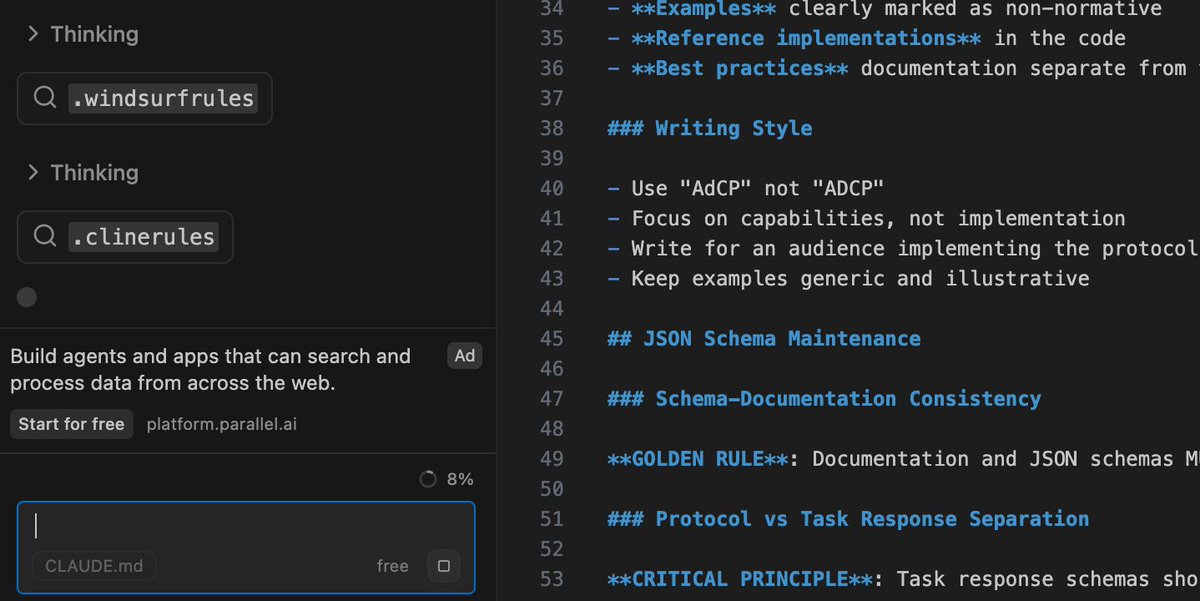This screenshot has height=601, width=1200.
Task: Open the .clinerules search result
Action: pyautogui.click(x=125, y=237)
